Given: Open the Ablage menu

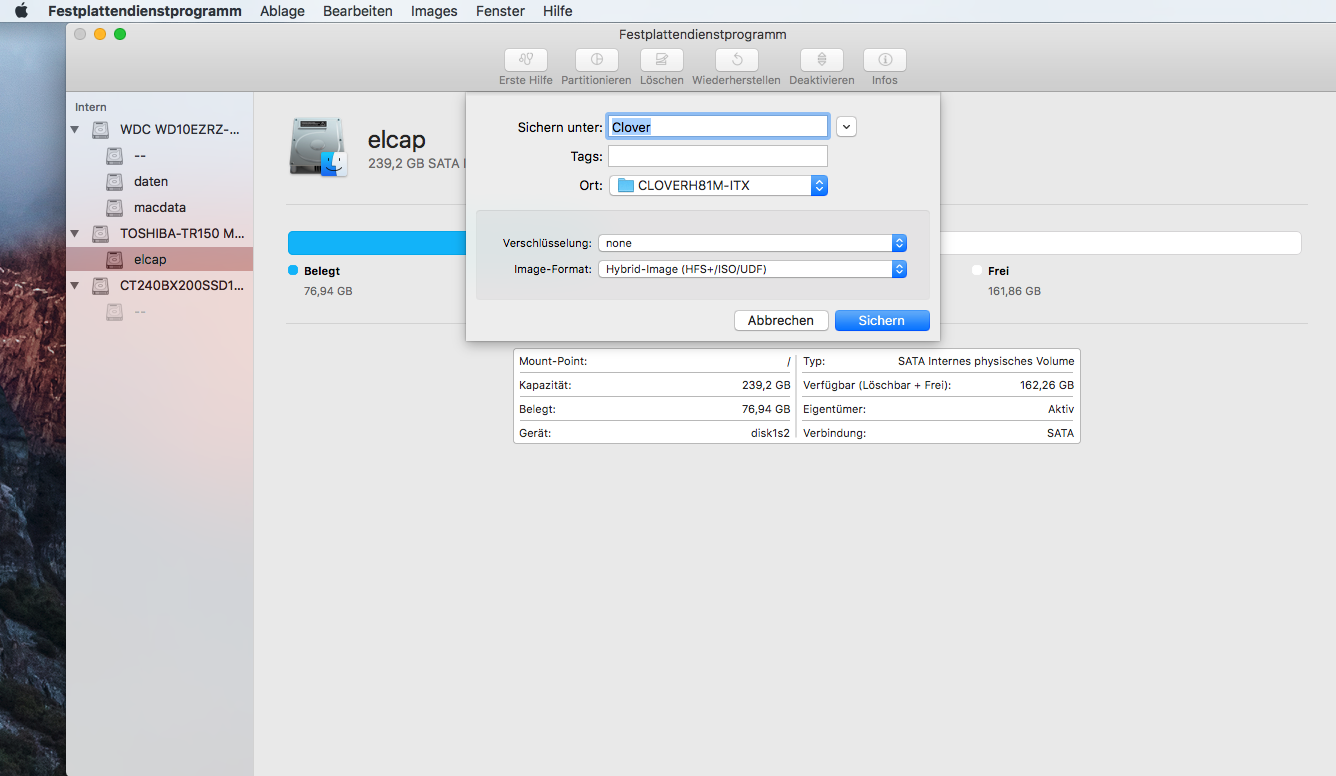Looking at the screenshot, I should coord(282,11).
